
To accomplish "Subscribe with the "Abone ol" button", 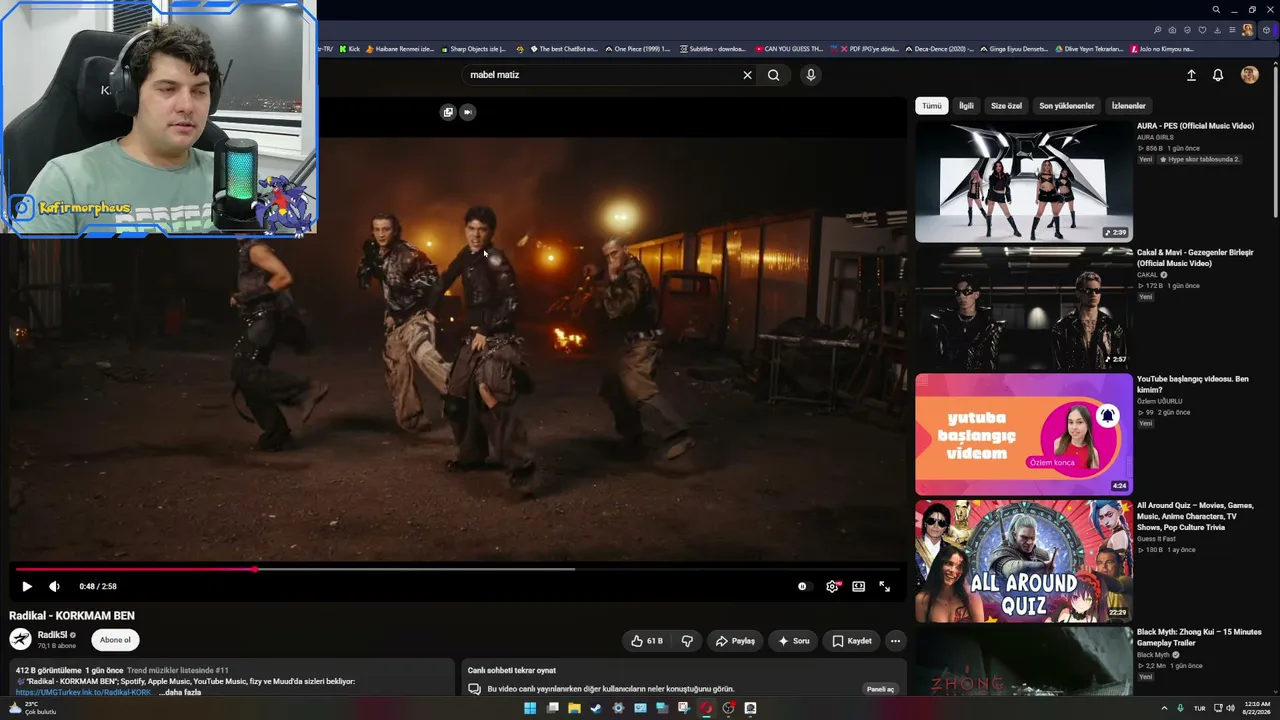I will [x=115, y=640].
